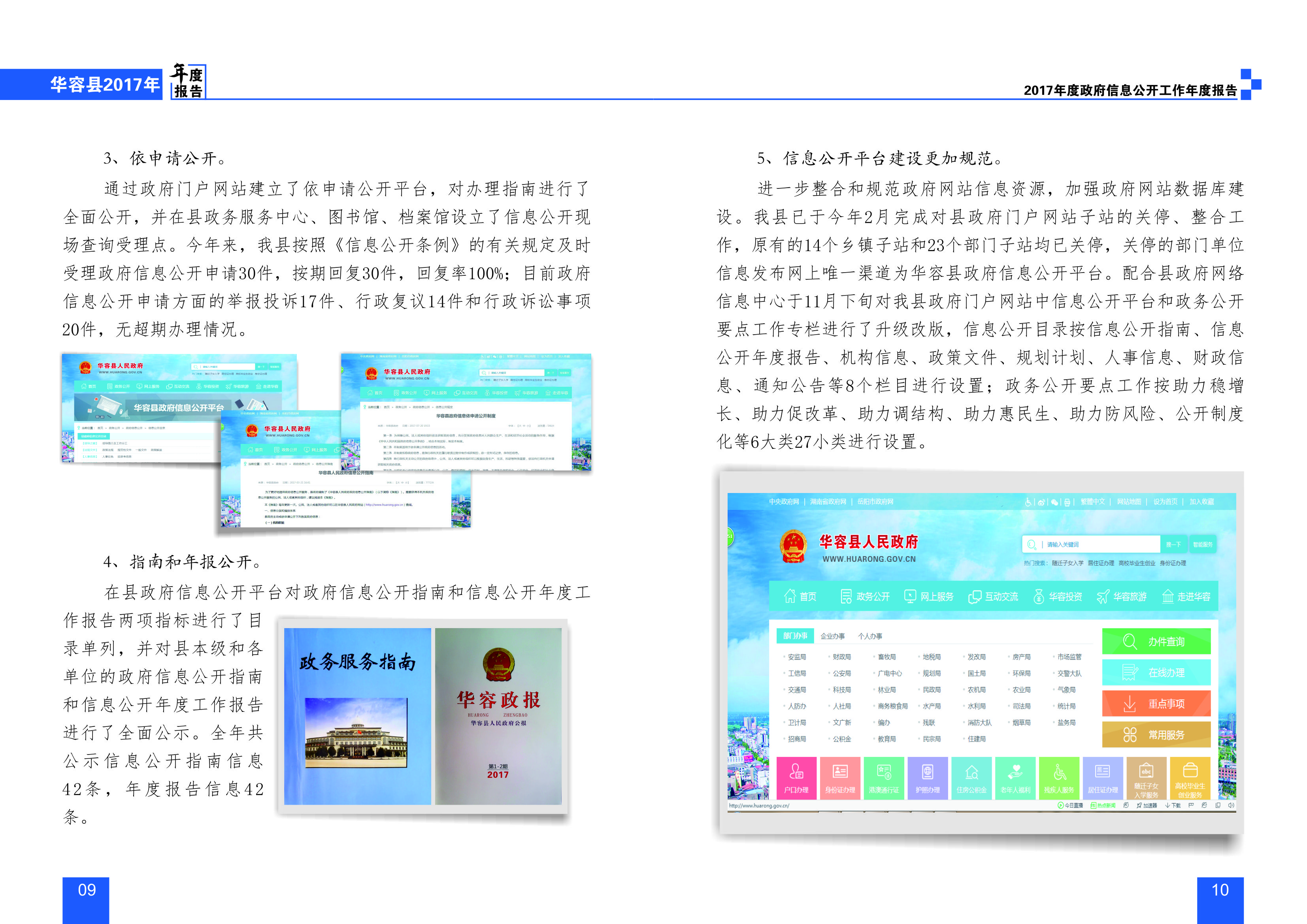Open the 安监局 department link
The height and width of the screenshot is (924, 1307).
coord(796,657)
